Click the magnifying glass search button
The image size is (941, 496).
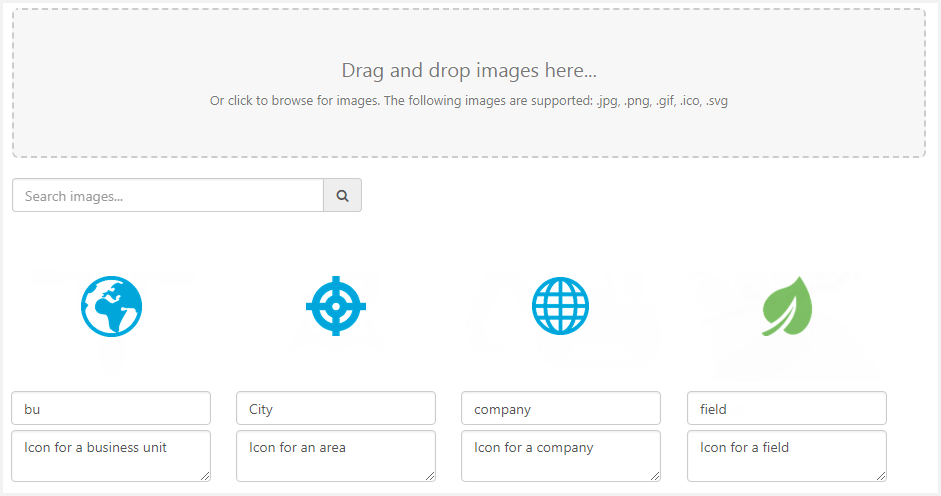pos(343,195)
